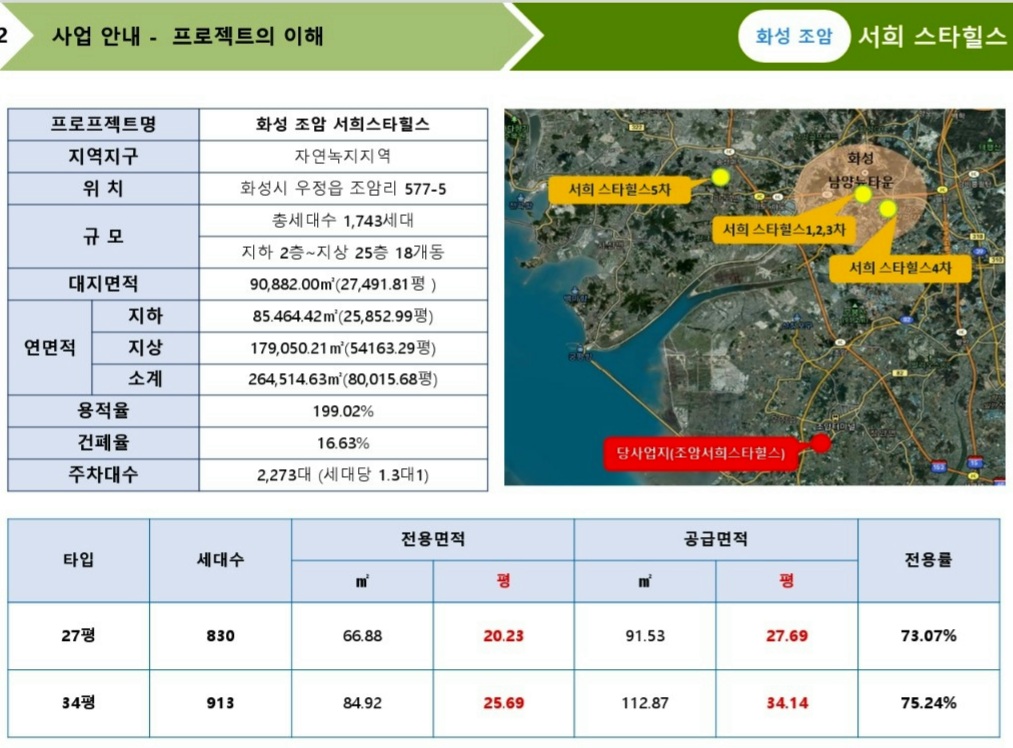Click the 주차대수 label cell
The height and width of the screenshot is (748, 1013).
[x=103, y=475]
